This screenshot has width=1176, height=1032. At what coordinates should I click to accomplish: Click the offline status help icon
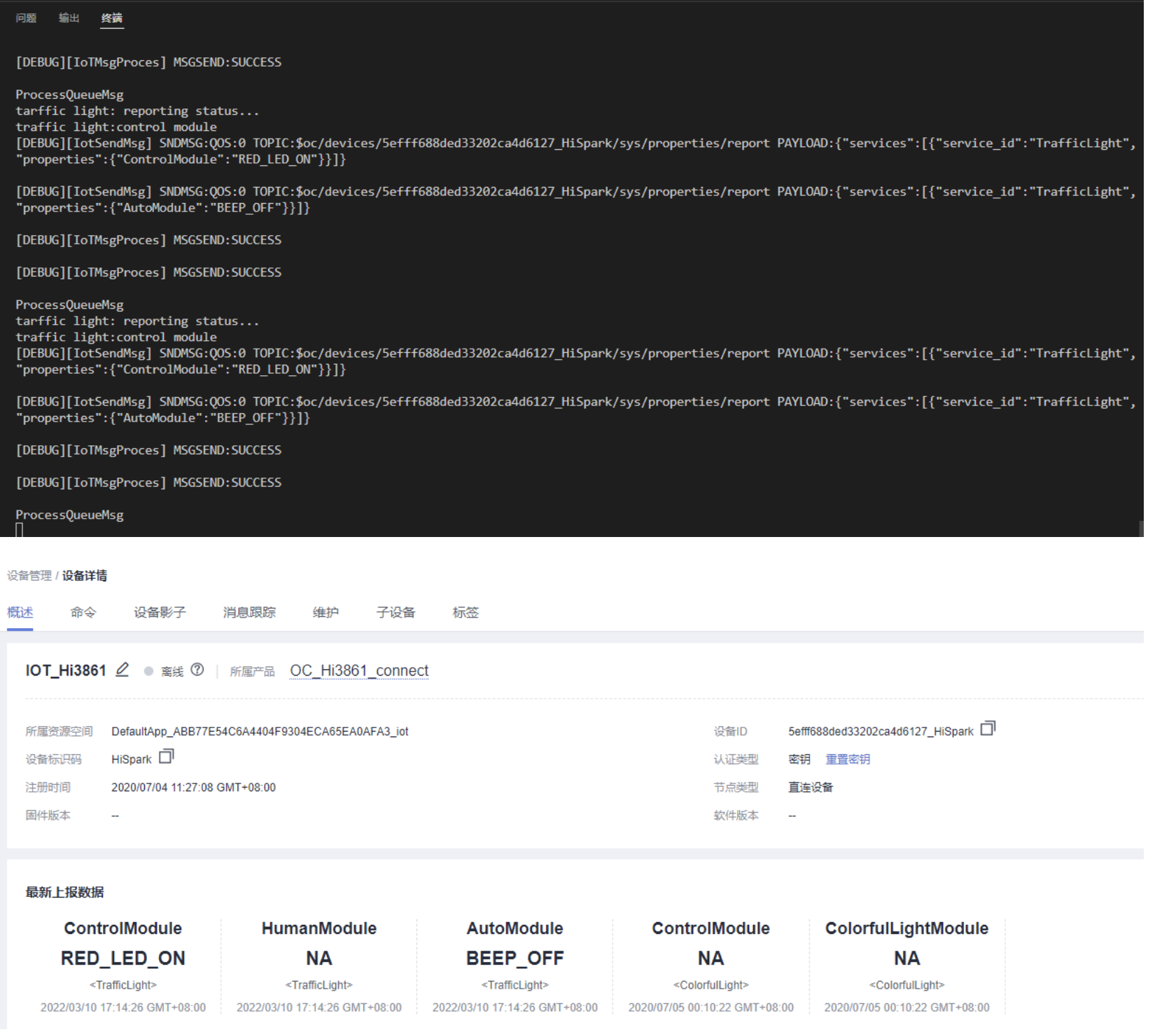(x=197, y=670)
